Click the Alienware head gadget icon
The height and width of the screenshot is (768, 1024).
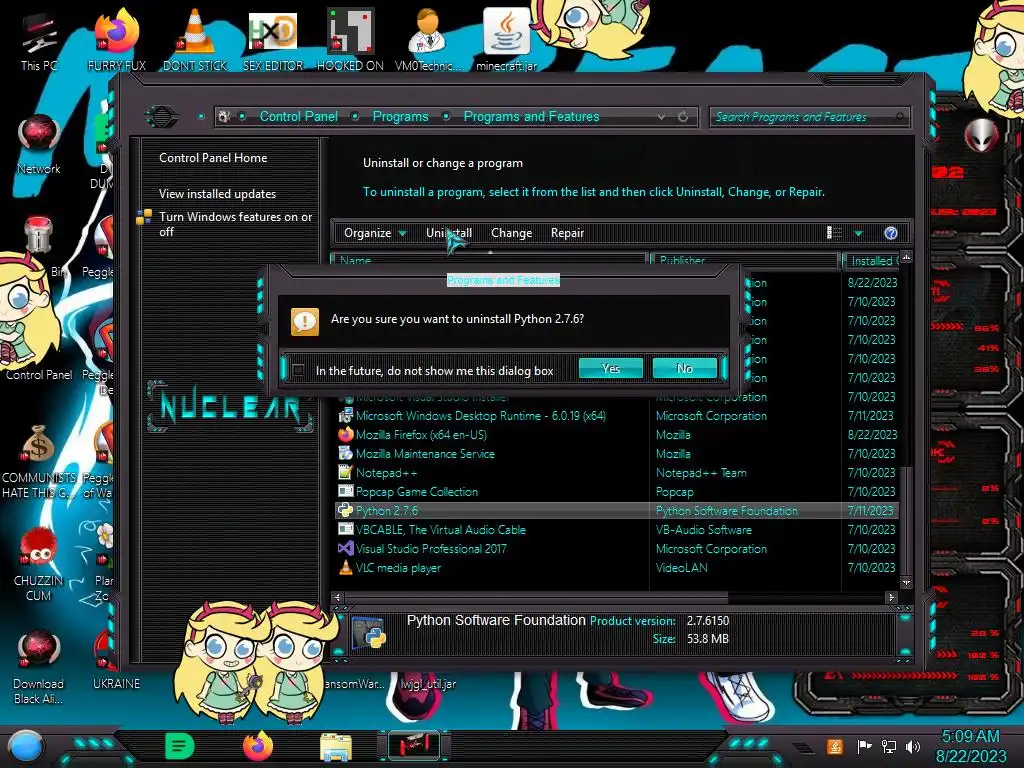(x=980, y=135)
